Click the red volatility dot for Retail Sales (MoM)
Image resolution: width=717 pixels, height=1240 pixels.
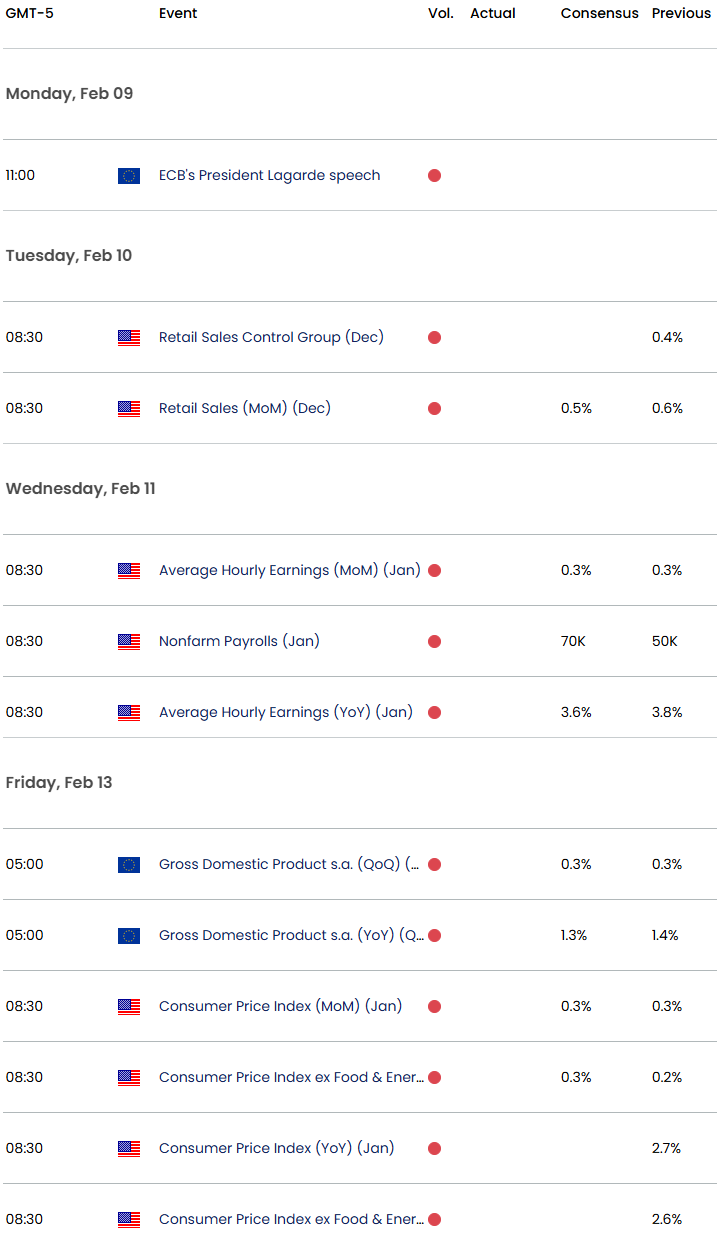tap(434, 409)
